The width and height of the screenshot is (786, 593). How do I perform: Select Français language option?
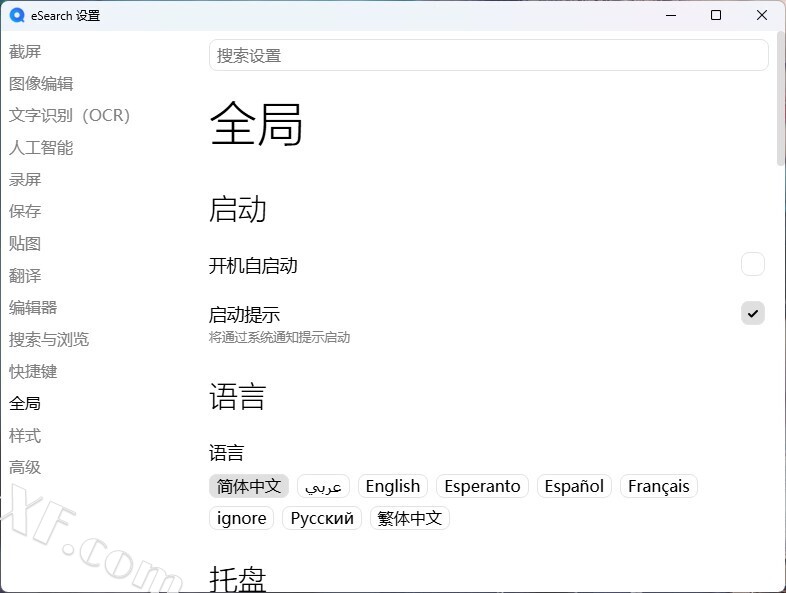(x=658, y=486)
